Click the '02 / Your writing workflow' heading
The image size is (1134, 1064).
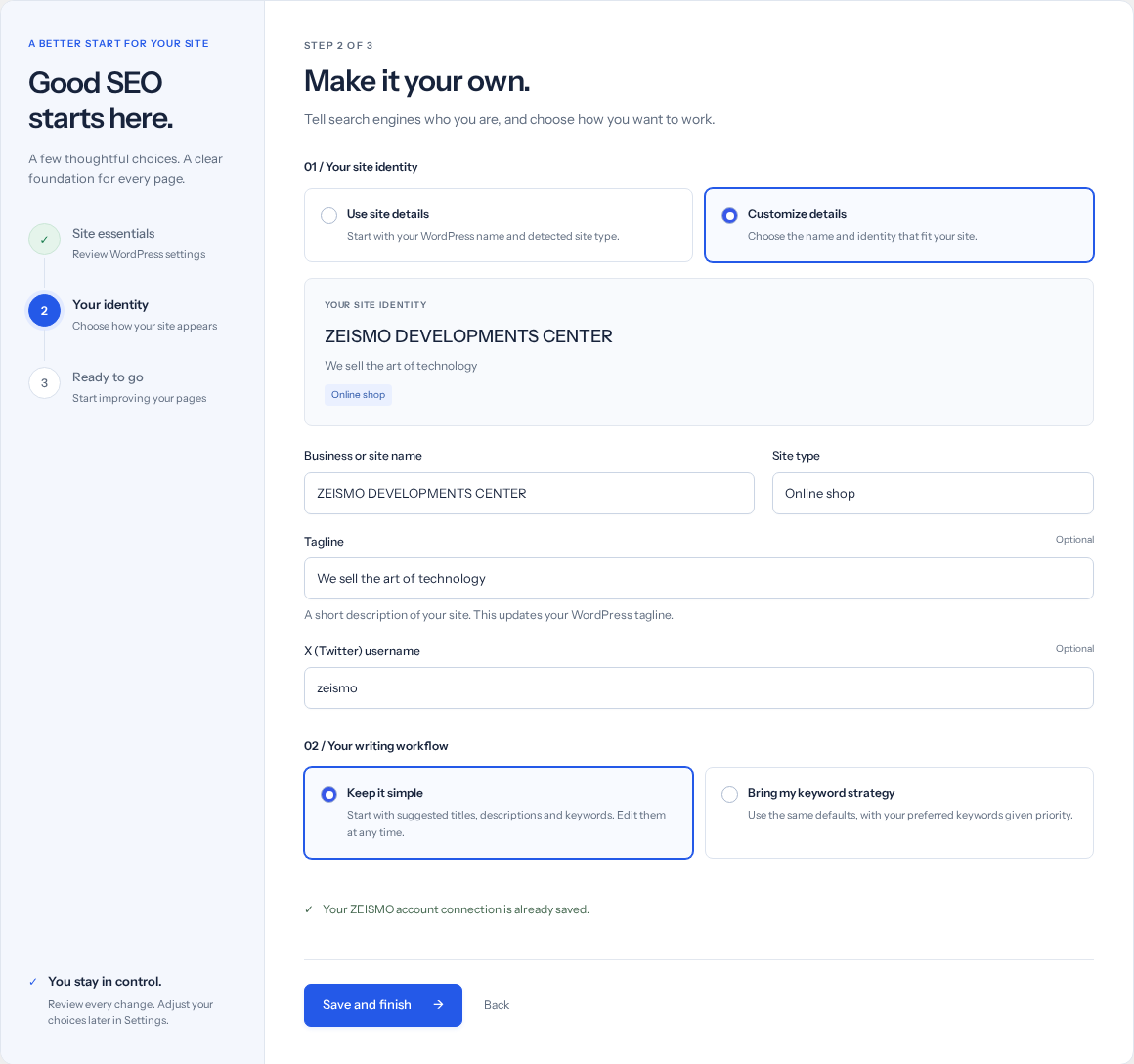pos(376,746)
